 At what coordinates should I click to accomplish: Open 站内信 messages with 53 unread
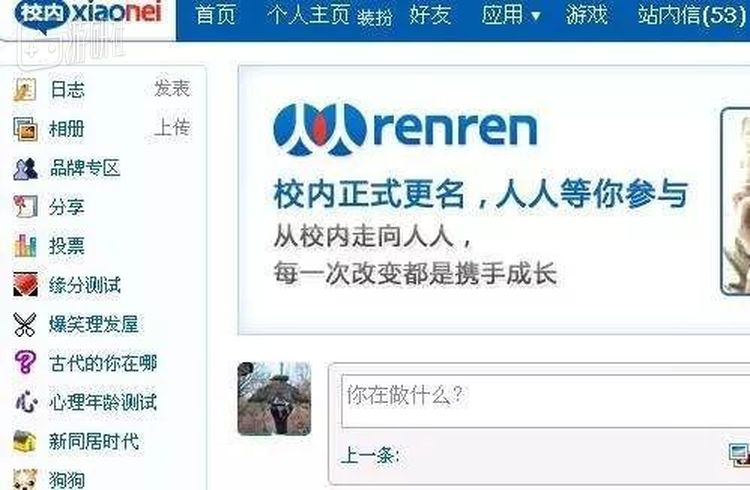point(692,15)
